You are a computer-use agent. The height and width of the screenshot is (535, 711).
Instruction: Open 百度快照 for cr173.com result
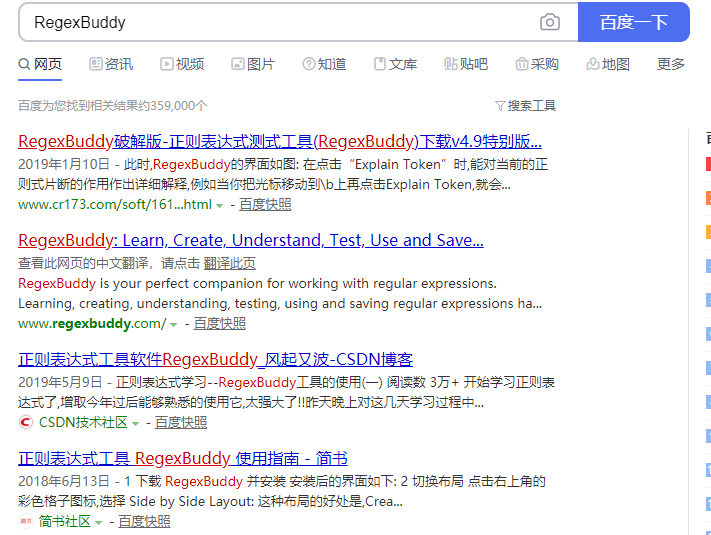[x=265, y=204]
